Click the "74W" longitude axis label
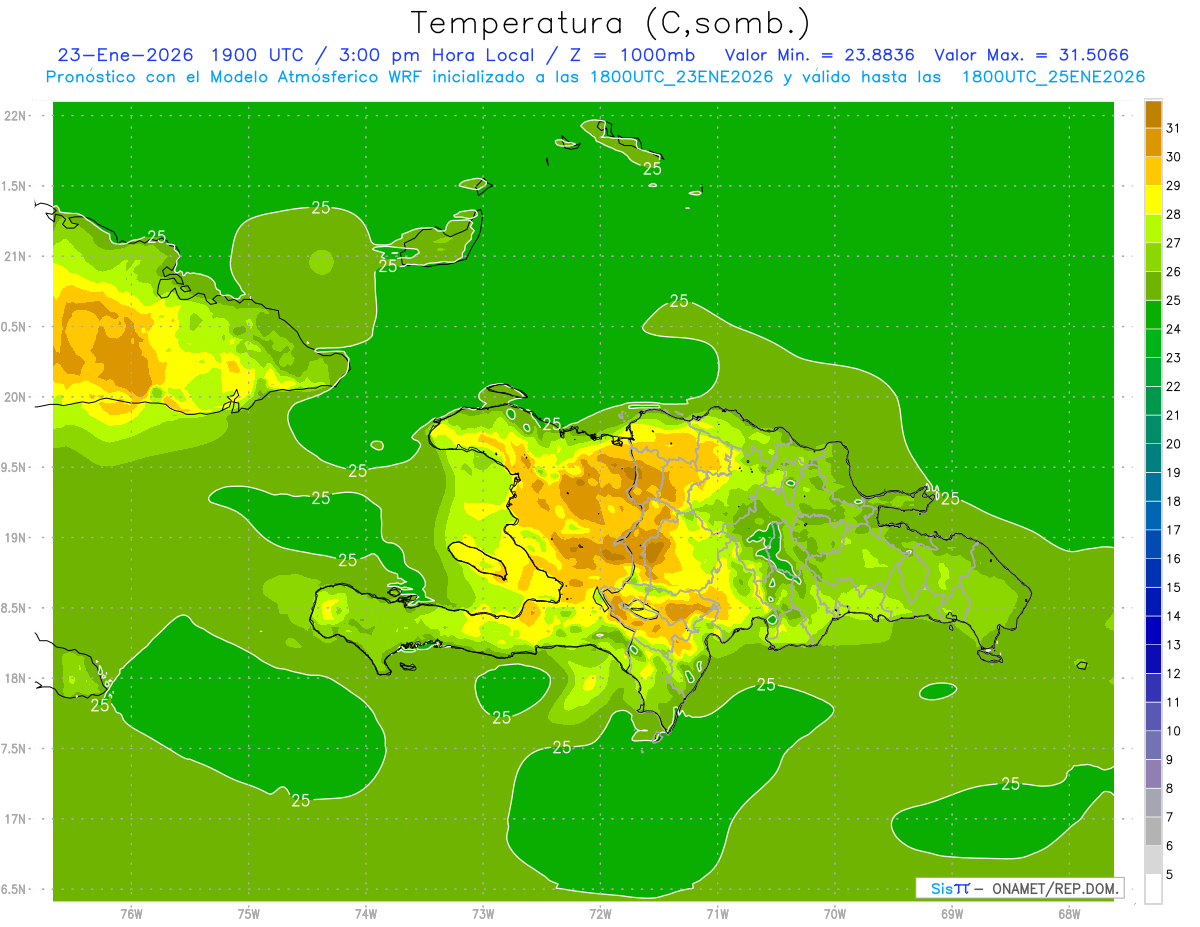Screen dimensions: 1200x927 point(366,913)
